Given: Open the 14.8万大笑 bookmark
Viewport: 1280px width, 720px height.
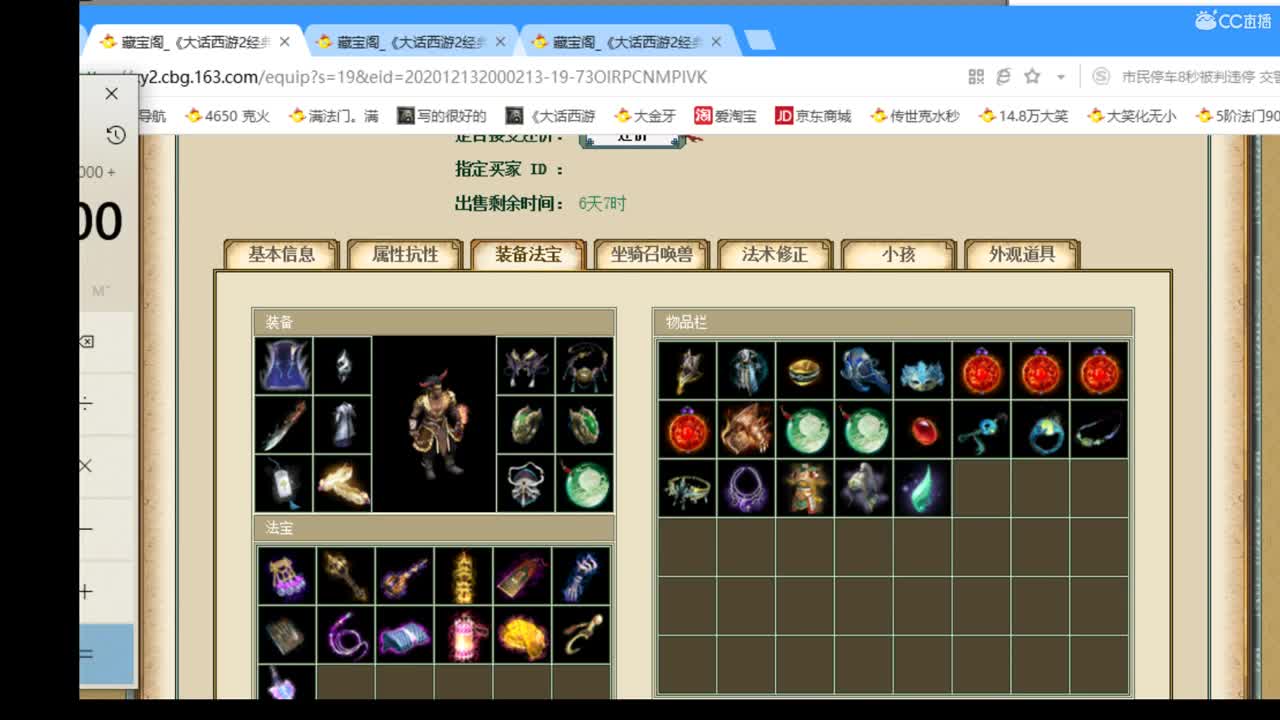Looking at the screenshot, I should point(1024,116).
